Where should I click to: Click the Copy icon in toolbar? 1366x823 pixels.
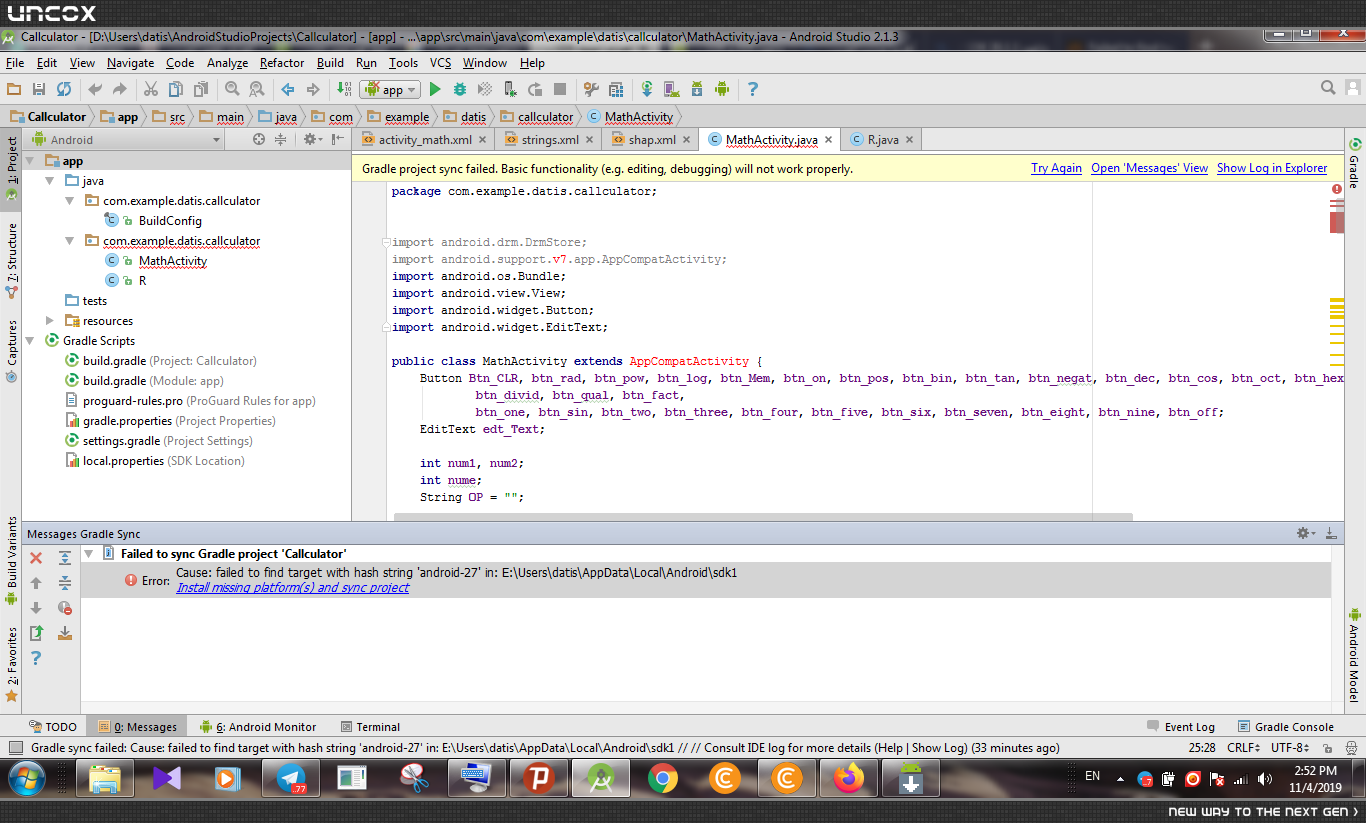pos(175,89)
